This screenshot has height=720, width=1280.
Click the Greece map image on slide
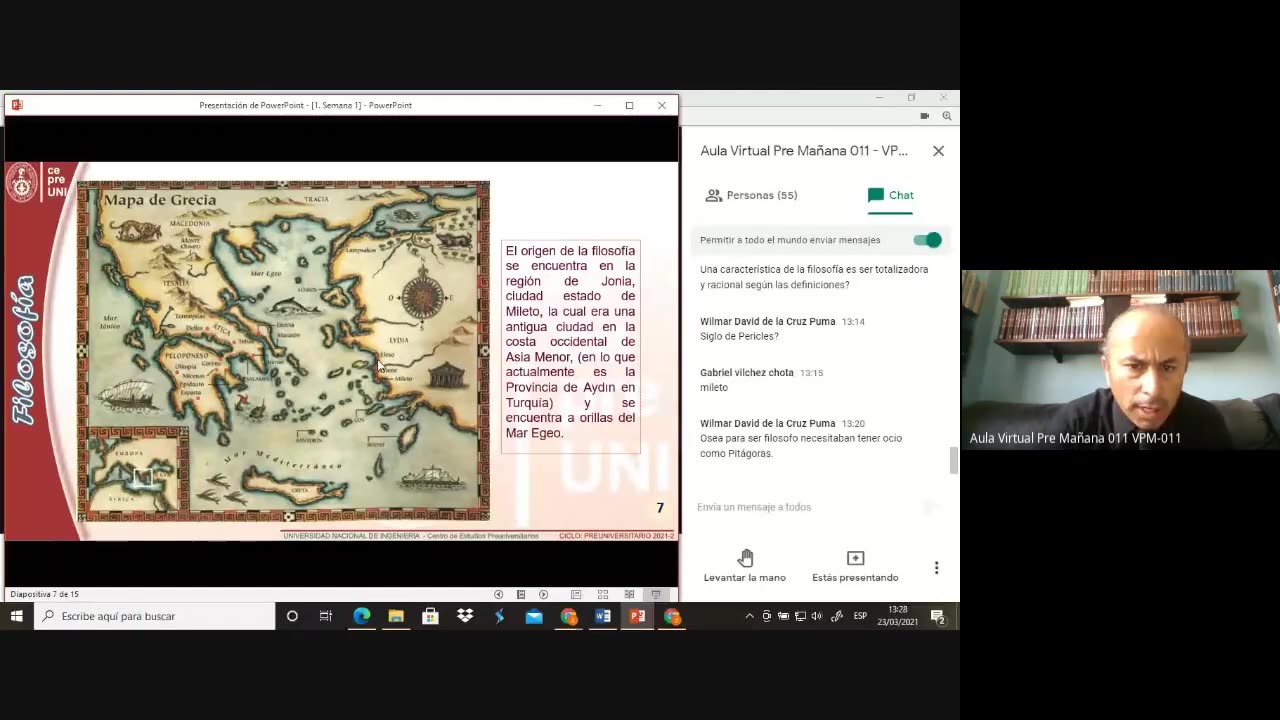(284, 351)
